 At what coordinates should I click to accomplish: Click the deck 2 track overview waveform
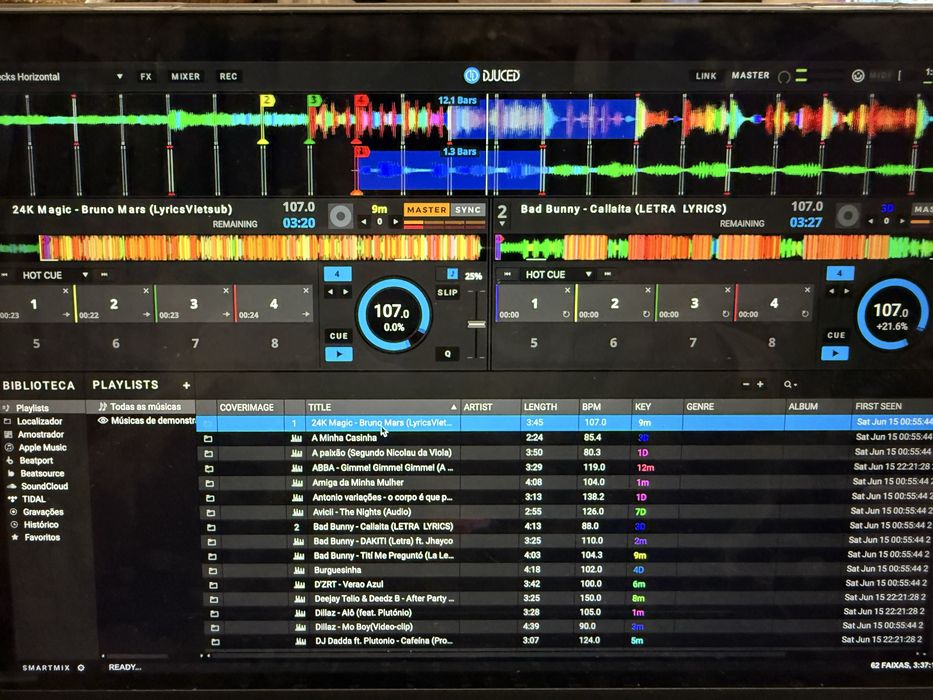[714, 246]
